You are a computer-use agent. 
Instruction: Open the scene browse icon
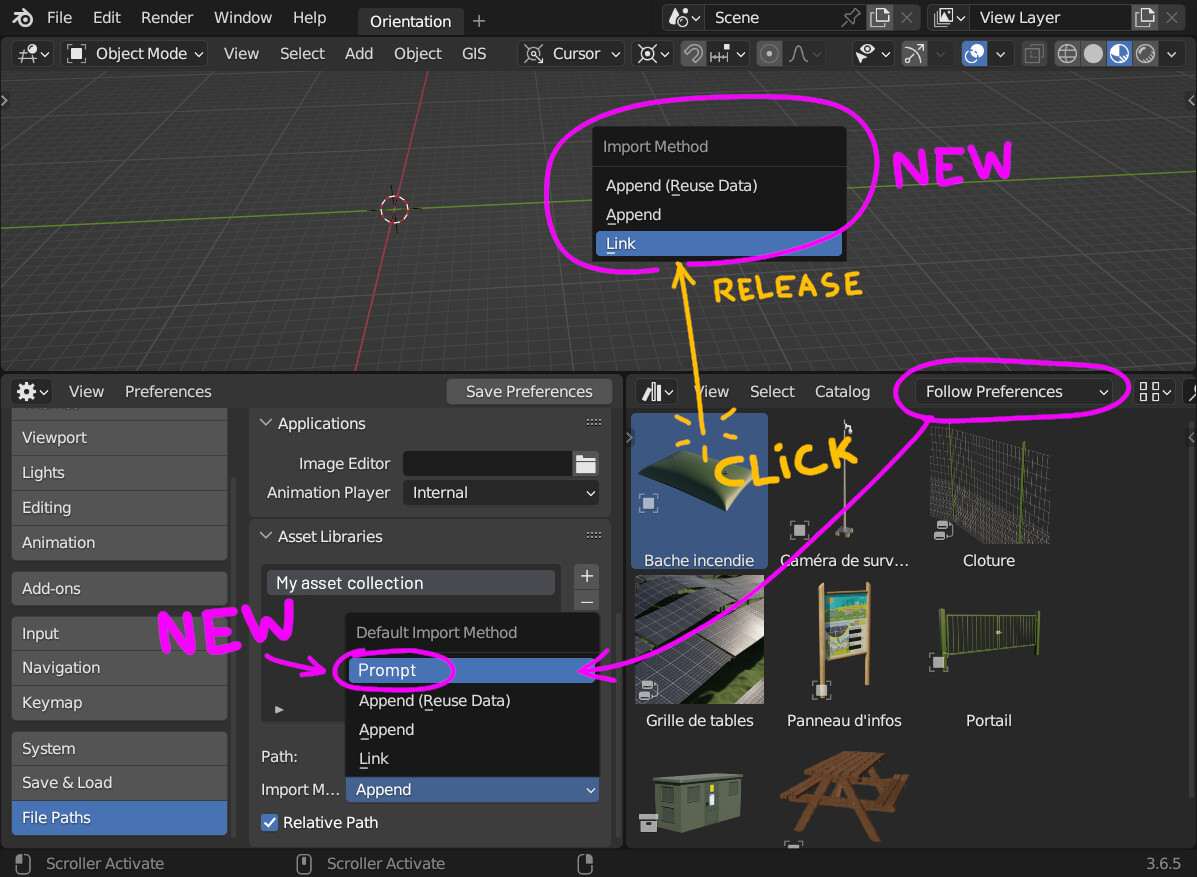(684, 18)
